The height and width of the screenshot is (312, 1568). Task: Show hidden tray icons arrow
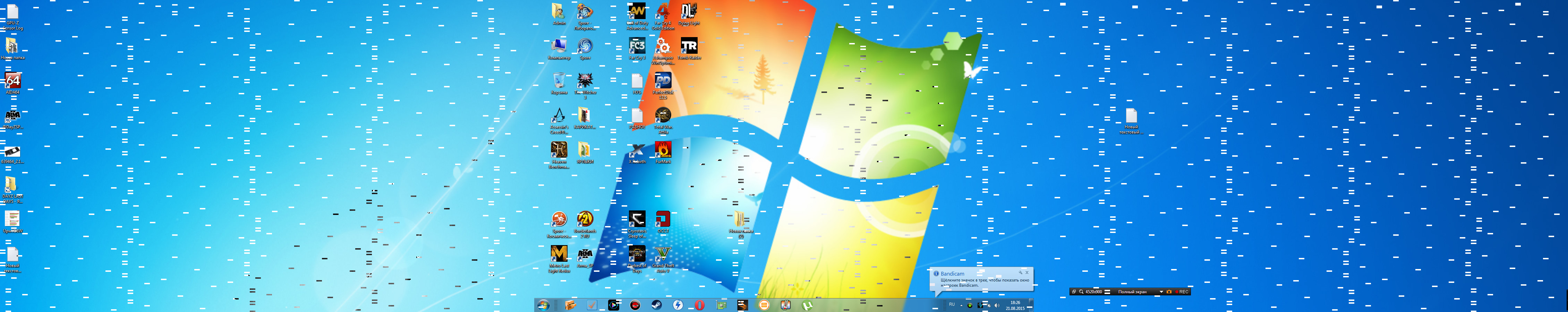click(961, 305)
